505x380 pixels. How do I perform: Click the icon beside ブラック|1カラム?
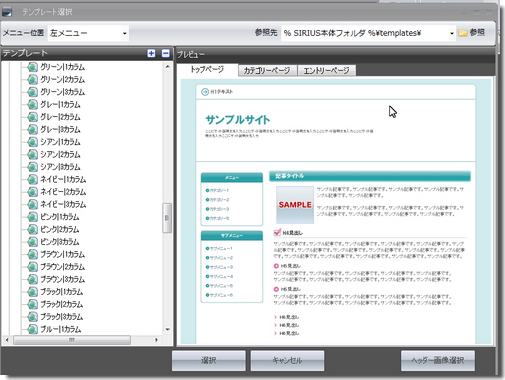pos(32,292)
